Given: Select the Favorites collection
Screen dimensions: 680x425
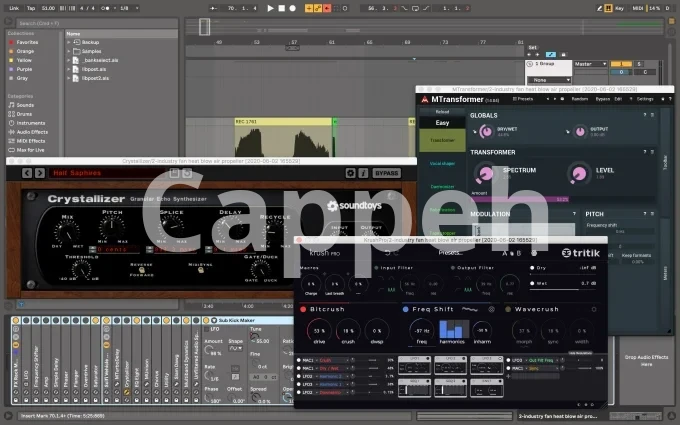Looking at the screenshot, I should 27,43.
